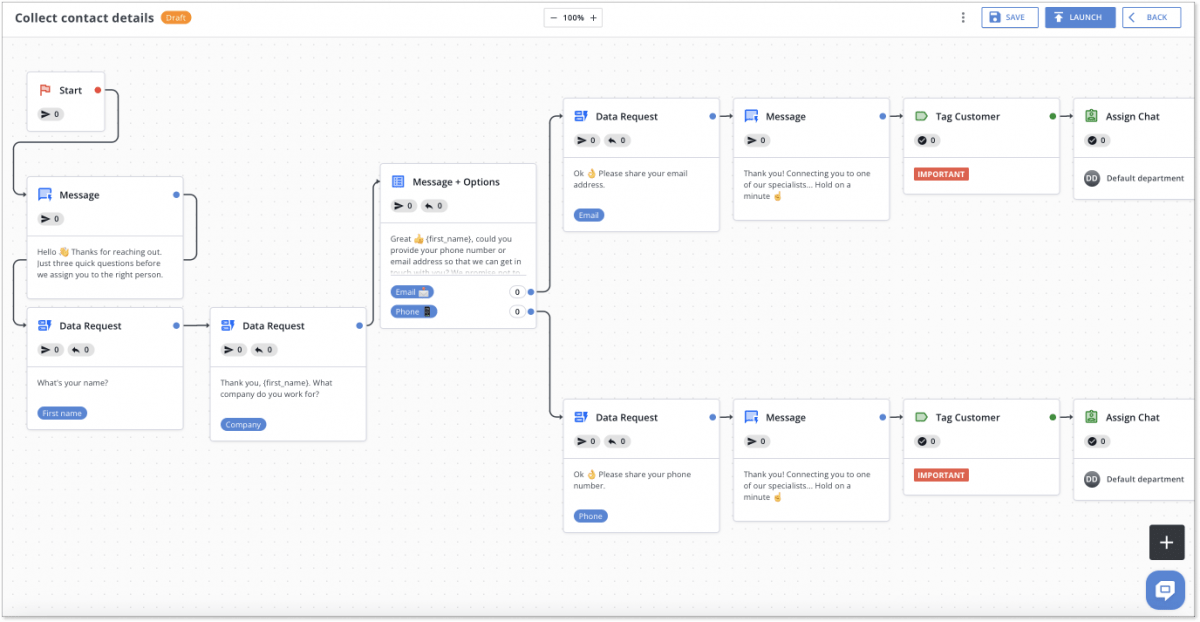This screenshot has width=1200, height=622.
Task: Click the IMPORTANT tag on the lower Tag Customer node
Action: click(x=940, y=474)
